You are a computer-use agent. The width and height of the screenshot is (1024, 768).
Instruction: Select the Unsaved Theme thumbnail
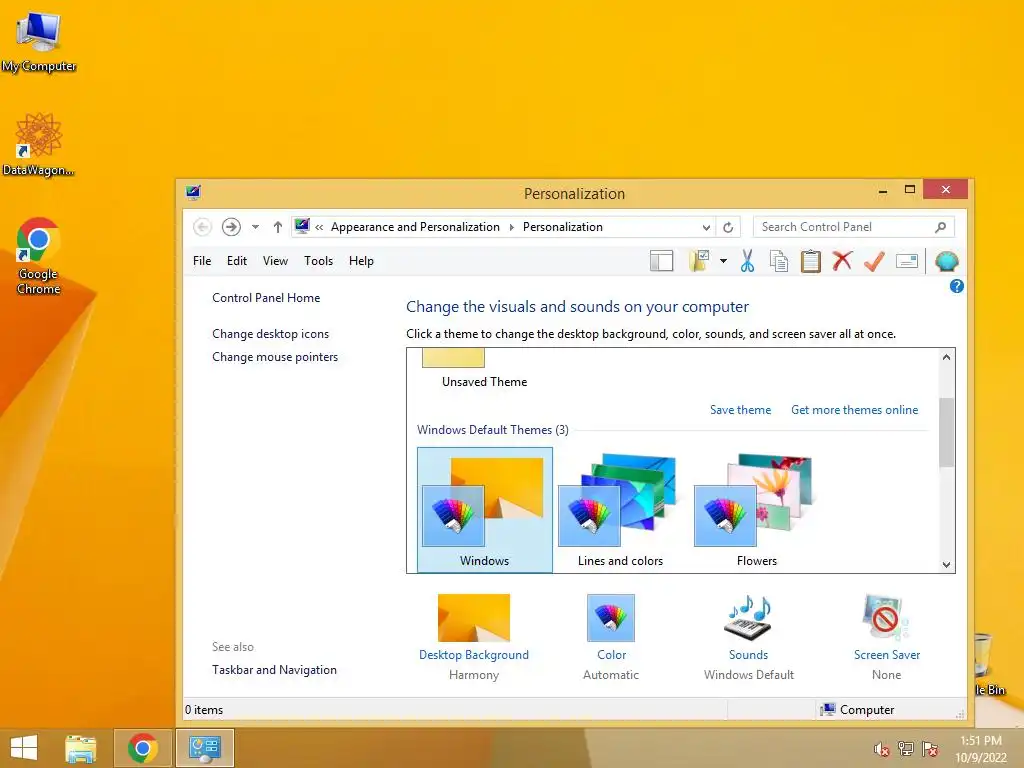point(453,358)
